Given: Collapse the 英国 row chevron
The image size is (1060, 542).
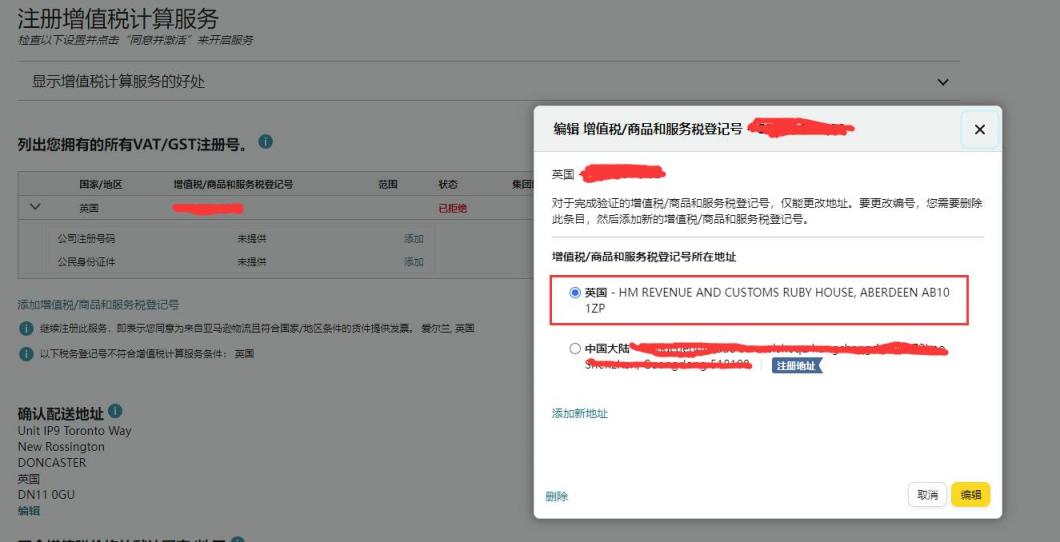Looking at the screenshot, I should point(37,207).
